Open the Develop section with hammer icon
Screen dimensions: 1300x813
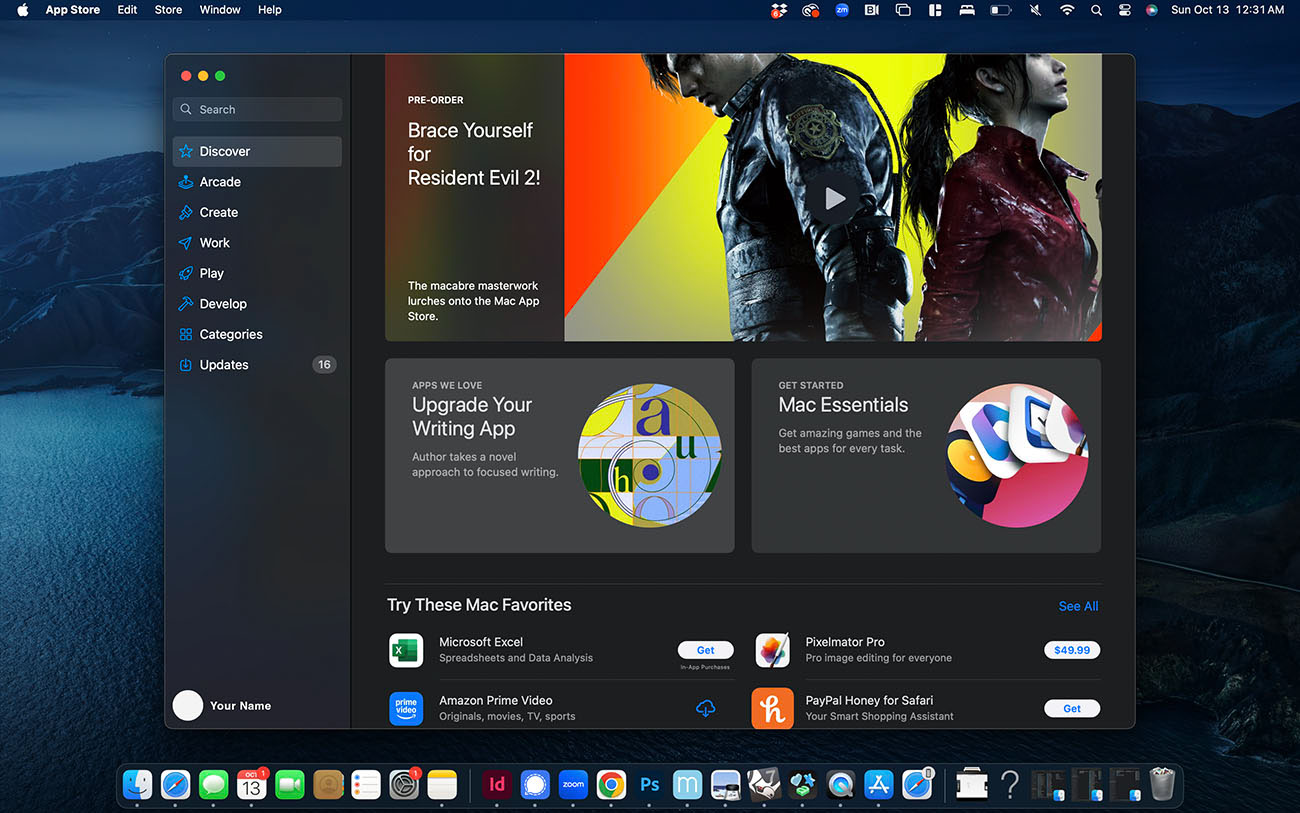[x=222, y=304]
